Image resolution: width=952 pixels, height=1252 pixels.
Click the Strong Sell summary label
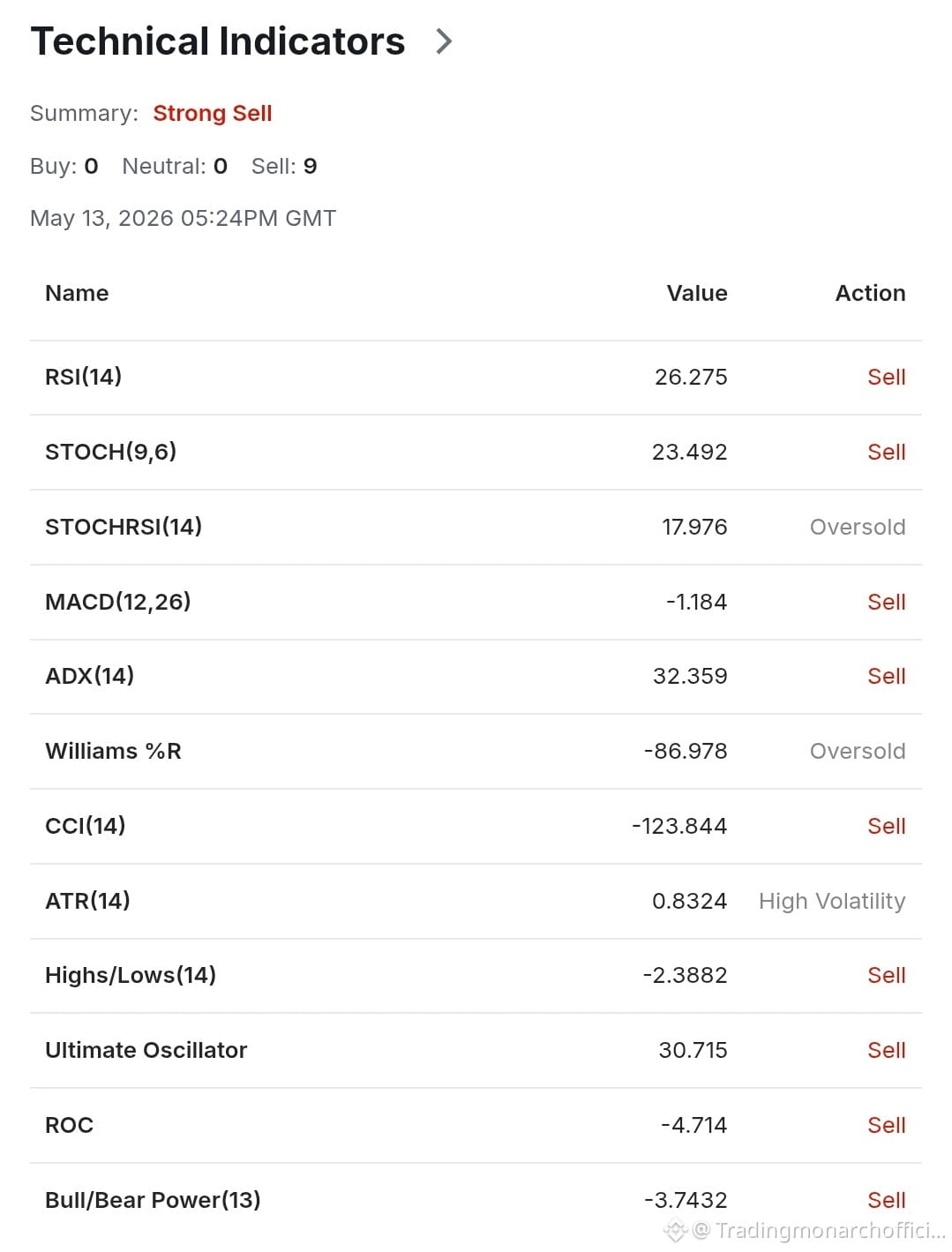213,114
